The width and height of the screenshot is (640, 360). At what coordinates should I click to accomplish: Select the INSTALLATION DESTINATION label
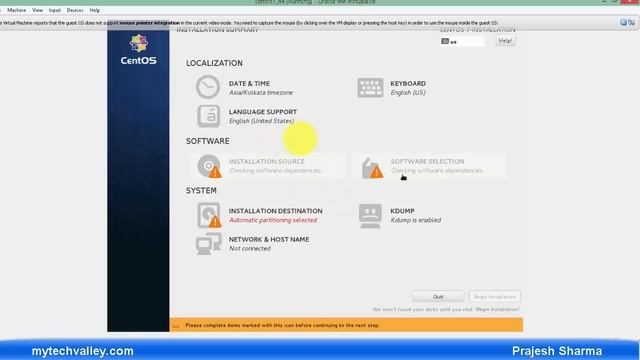pyautogui.click(x=276, y=211)
